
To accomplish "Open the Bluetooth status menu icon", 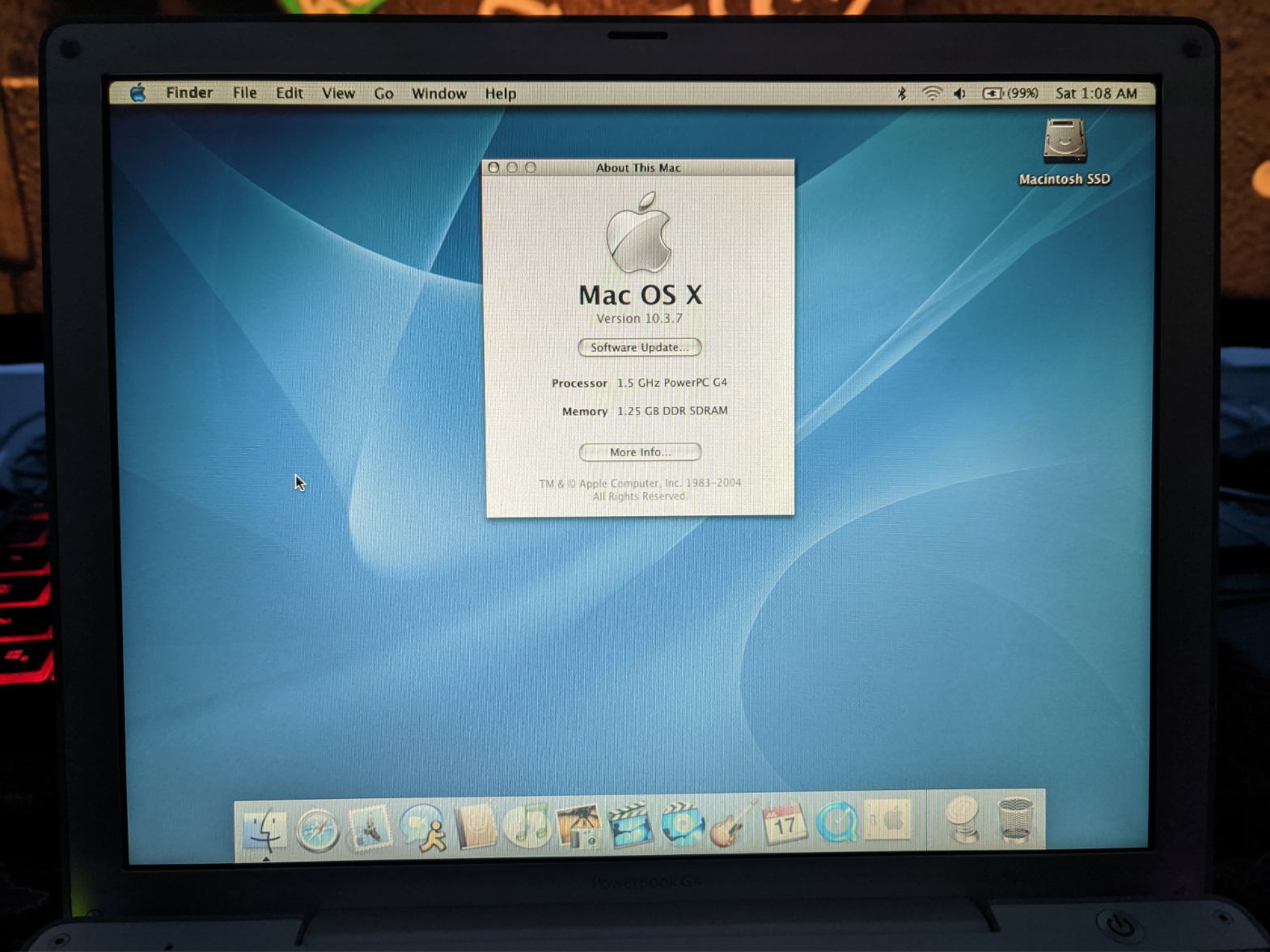I will coord(902,94).
